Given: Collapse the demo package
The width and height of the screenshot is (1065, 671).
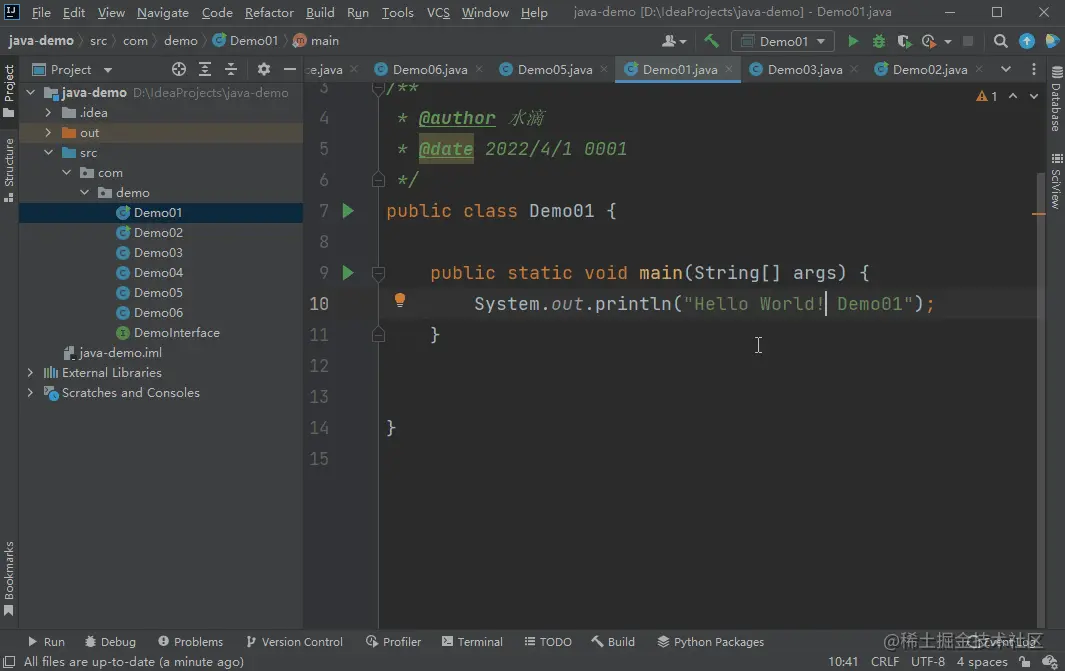Looking at the screenshot, I should [x=84, y=193].
